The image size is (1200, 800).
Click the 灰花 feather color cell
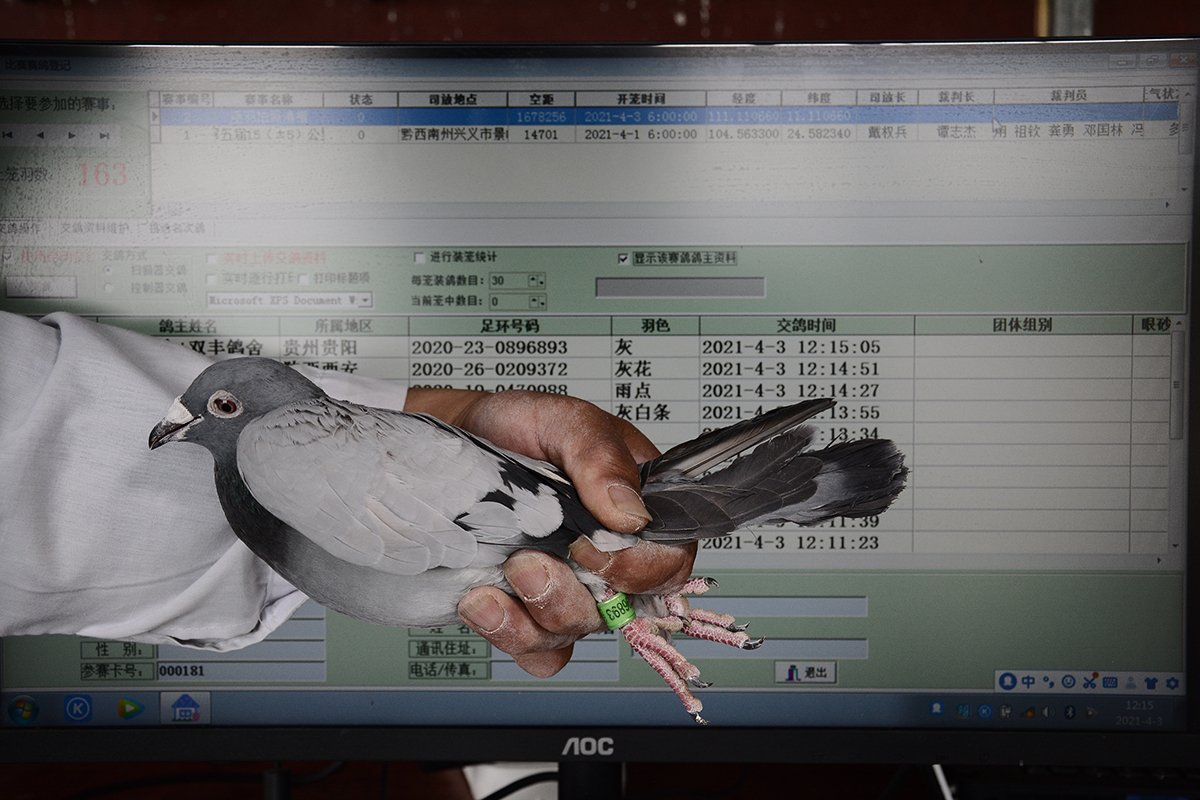pyautogui.click(x=634, y=369)
